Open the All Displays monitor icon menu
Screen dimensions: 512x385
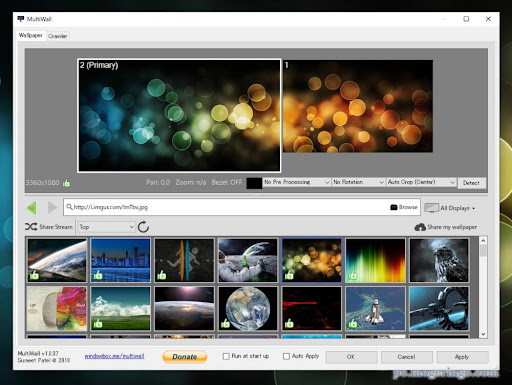click(431, 208)
